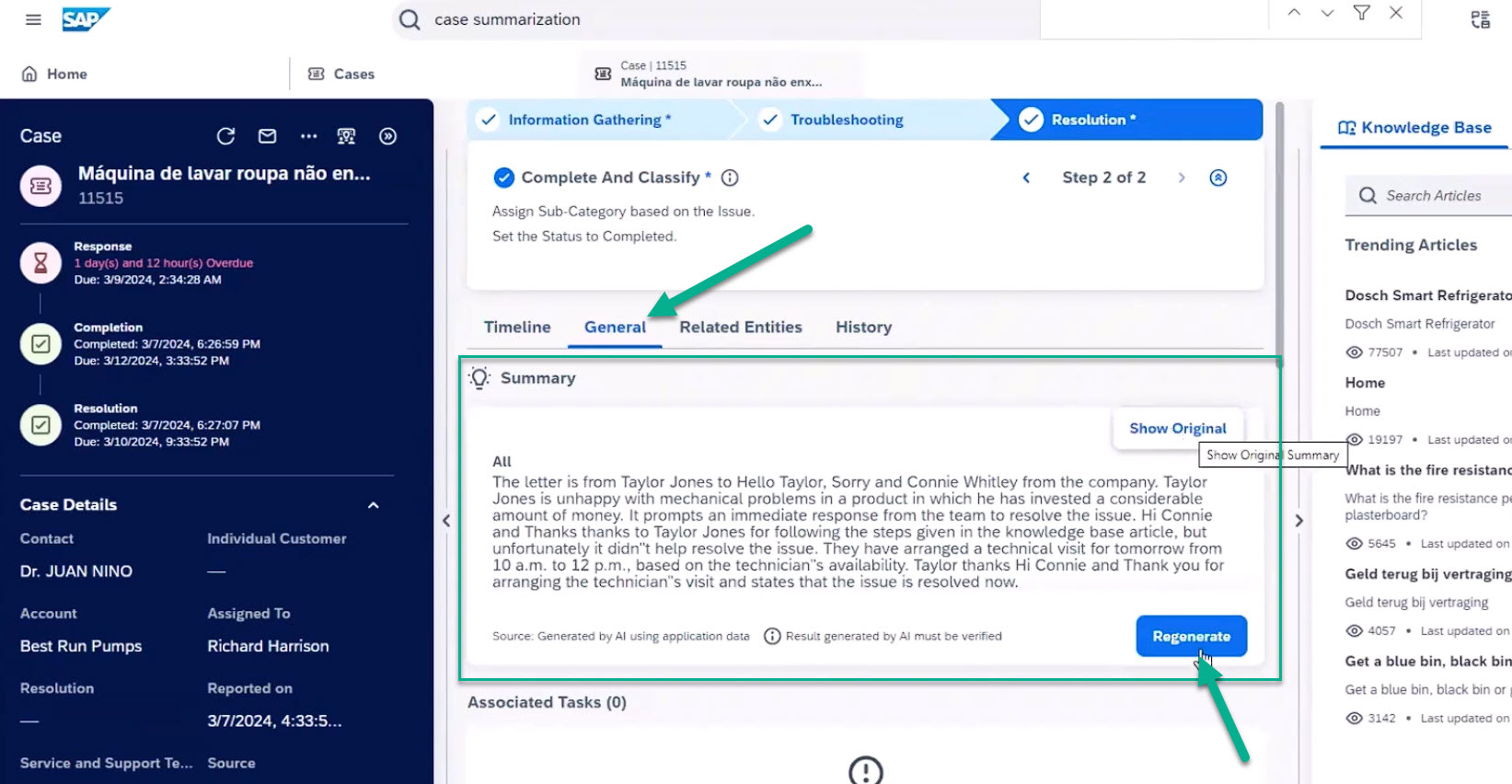This screenshot has height=784, width=1512.
Task: Click the Response hourglass status icon
Action: tap(40, 263)
